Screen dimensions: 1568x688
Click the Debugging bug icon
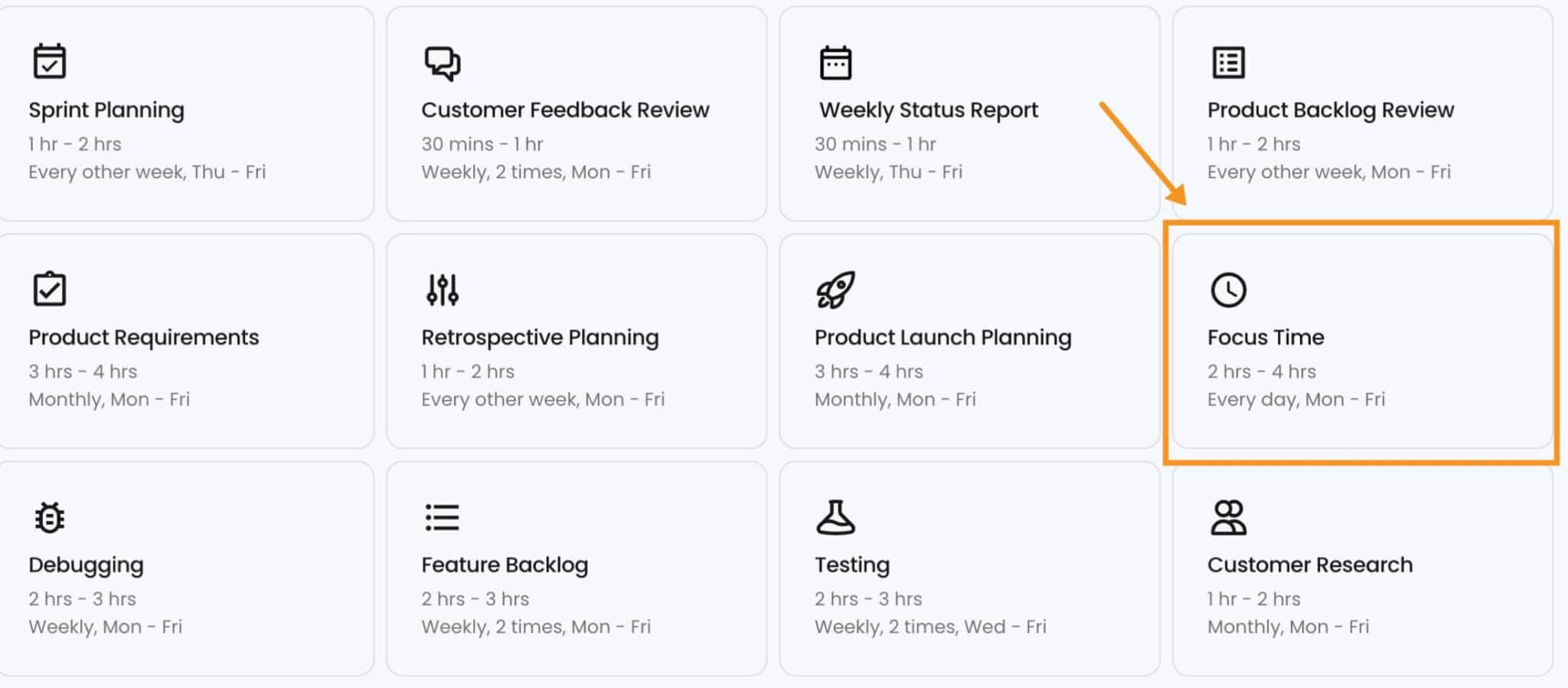[x=50, y=517]
